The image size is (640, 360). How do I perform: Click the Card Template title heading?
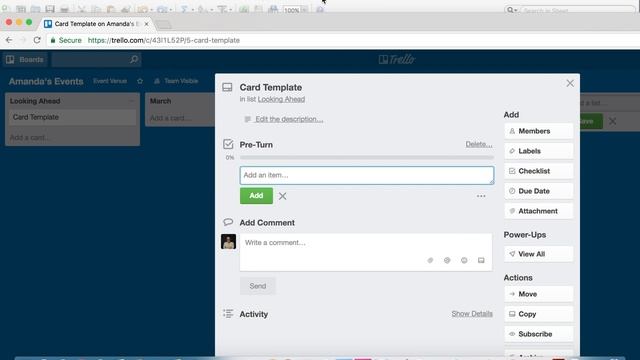click(271, 87)
